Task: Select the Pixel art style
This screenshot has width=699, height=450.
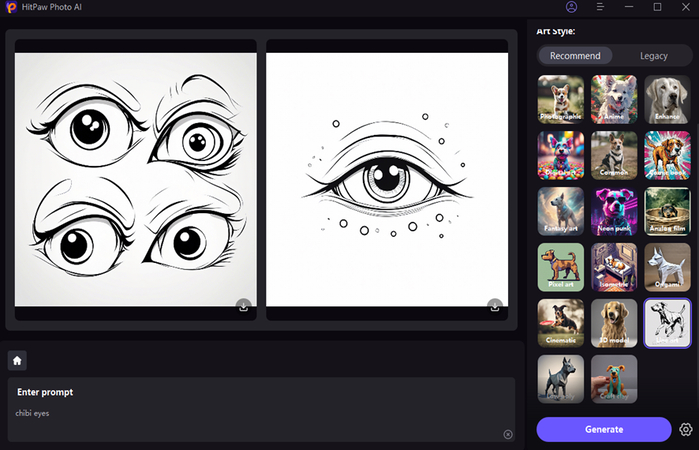Action: coord(561,267)
